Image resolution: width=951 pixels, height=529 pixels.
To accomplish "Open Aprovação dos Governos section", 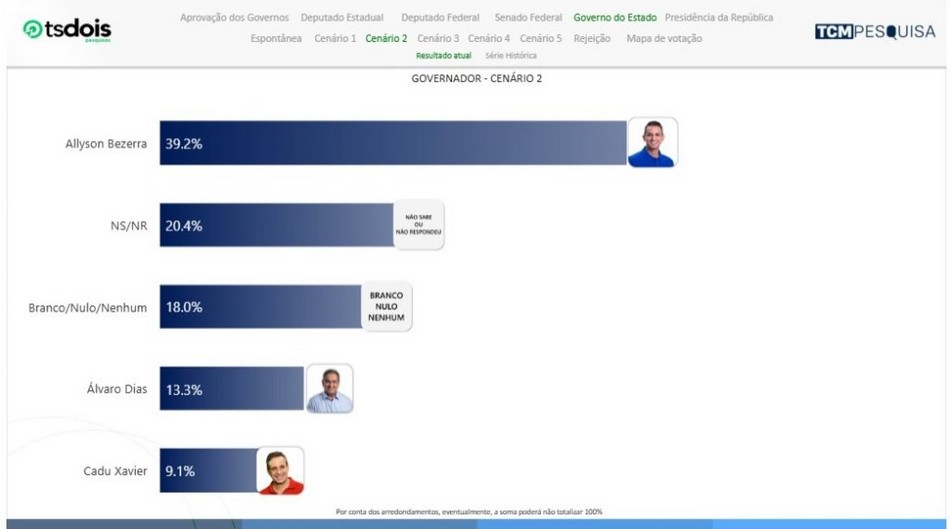I will click(234, 18).
